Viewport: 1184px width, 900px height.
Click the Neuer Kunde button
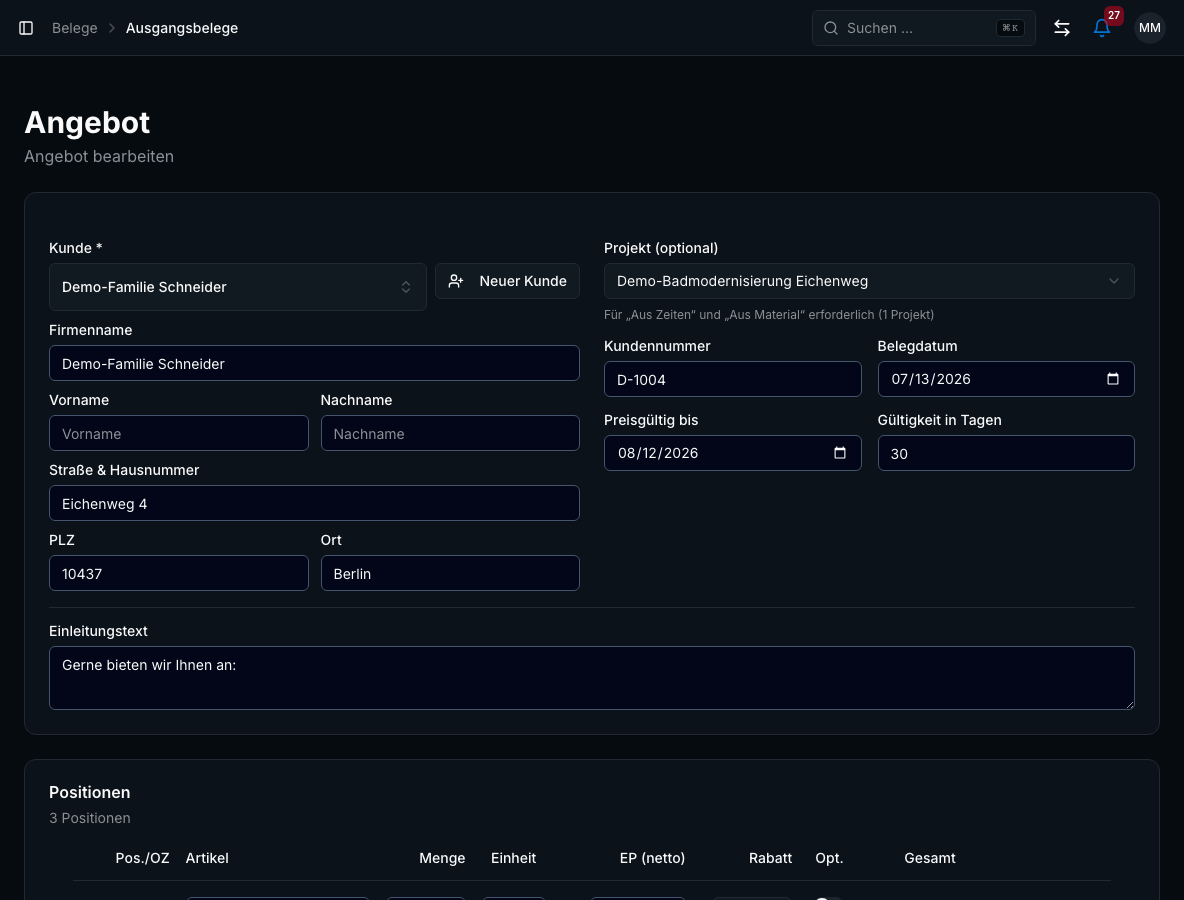(507, 281)
